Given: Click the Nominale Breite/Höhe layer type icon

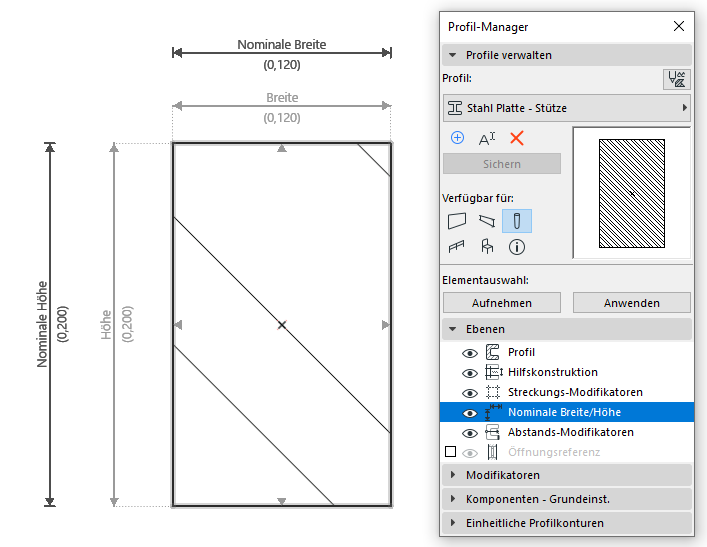Looking at the screenshot, I should tap(493, 412).
